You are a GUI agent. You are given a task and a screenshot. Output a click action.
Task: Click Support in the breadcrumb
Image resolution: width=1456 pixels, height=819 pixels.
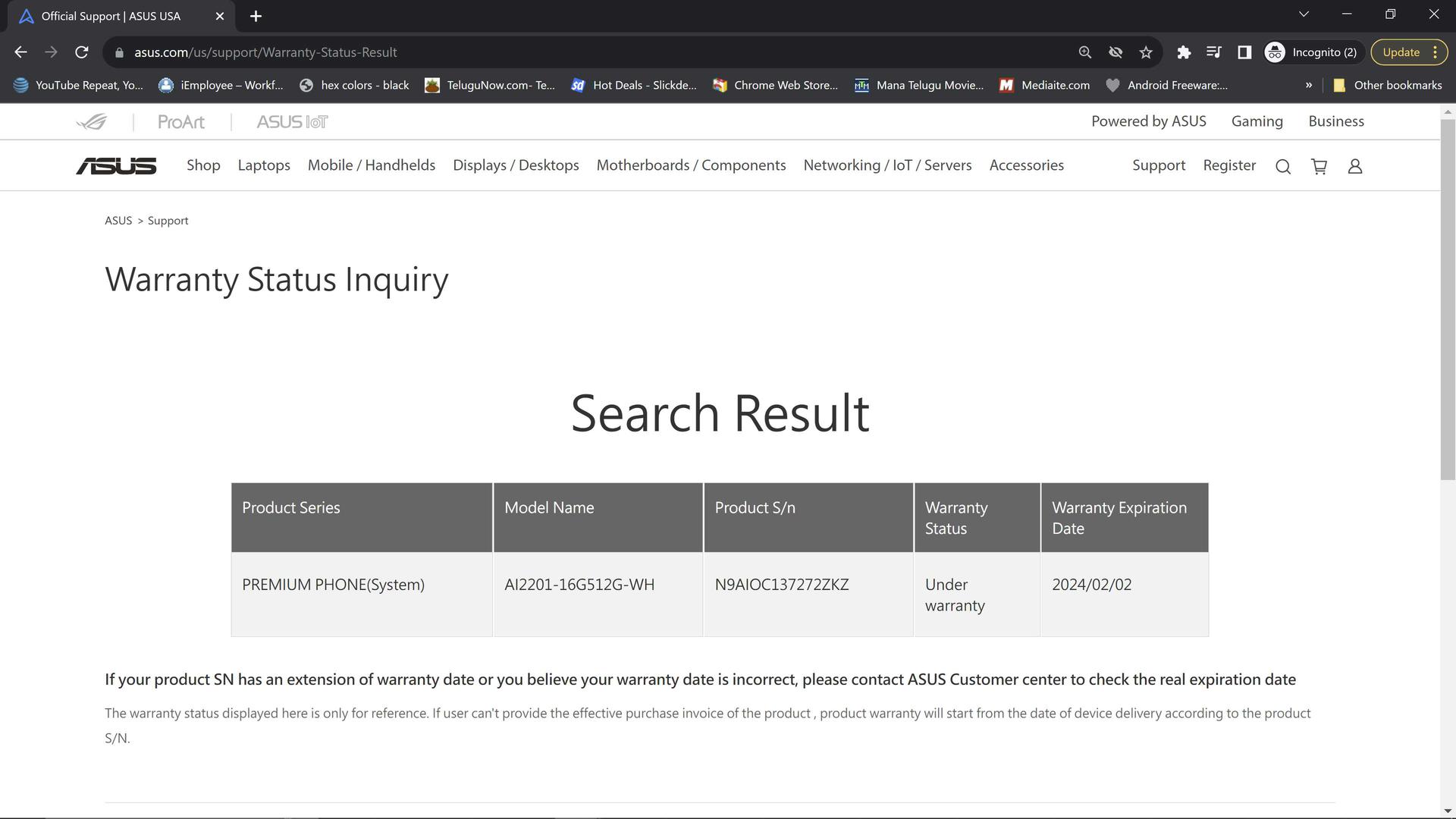(x=168, y=221)
